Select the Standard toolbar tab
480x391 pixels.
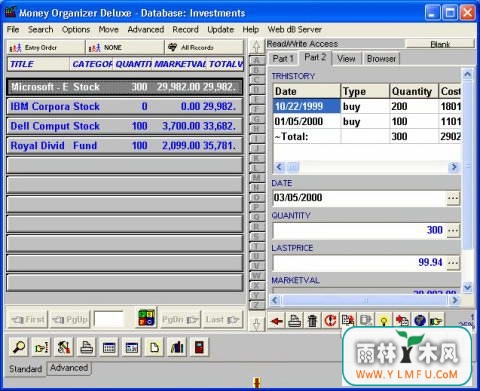click(x=26, y=369)
